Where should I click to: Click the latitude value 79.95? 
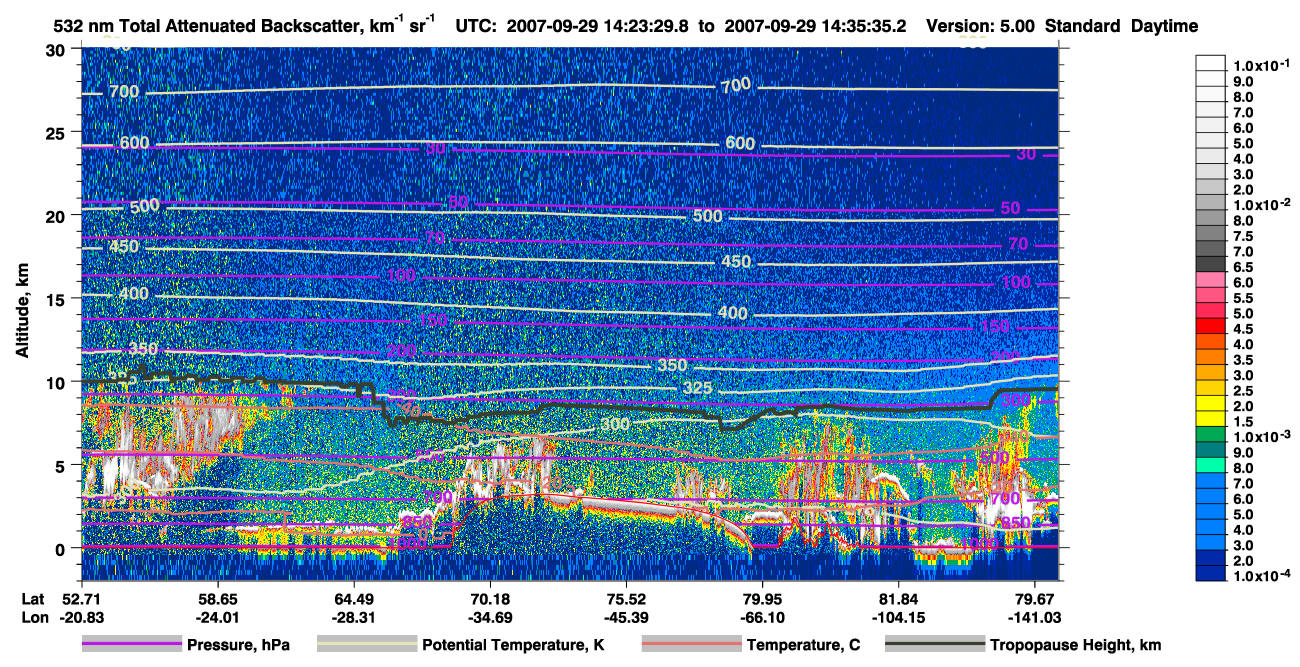(x=762, y=599)
